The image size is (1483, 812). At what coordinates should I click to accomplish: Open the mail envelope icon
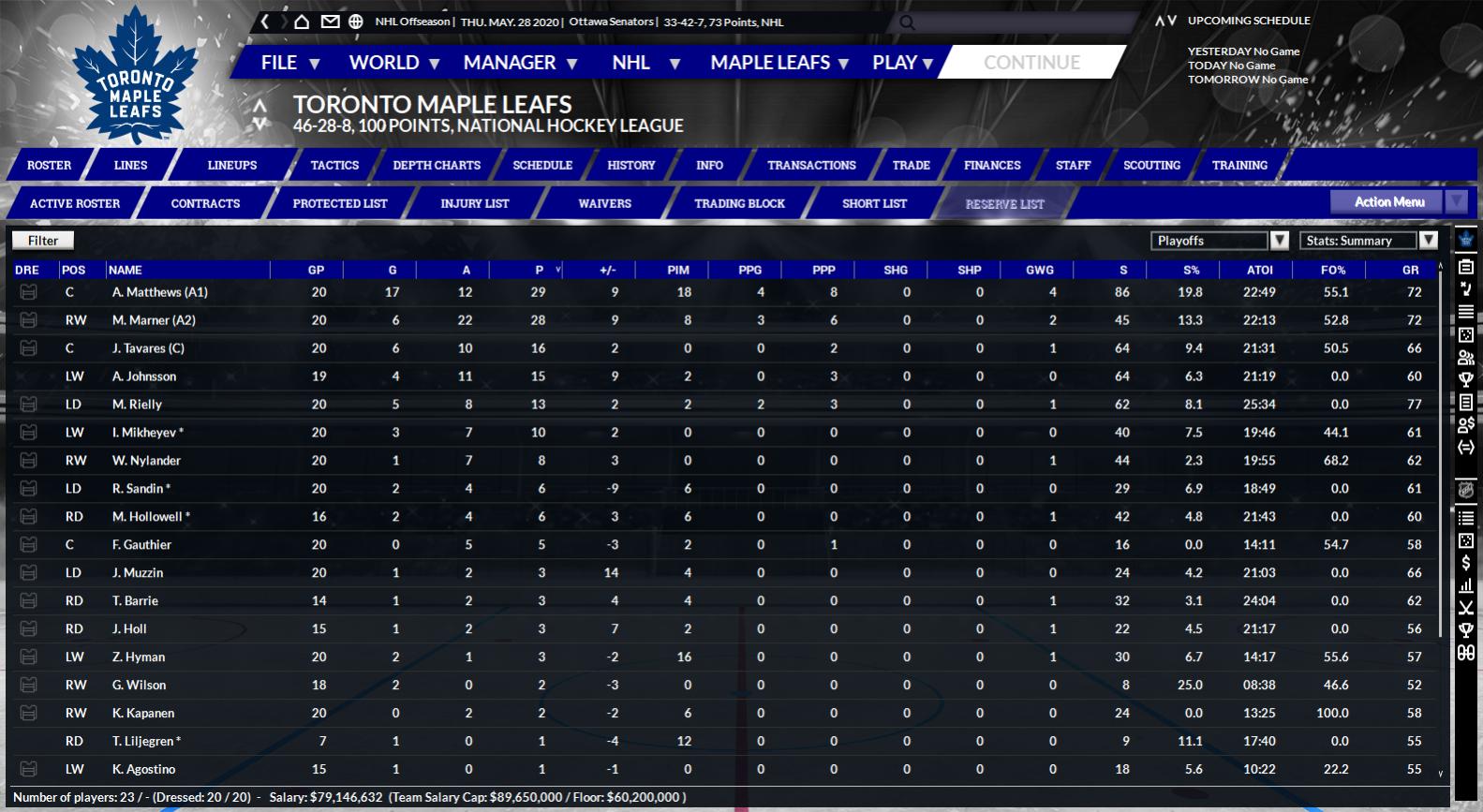pos(330,22)
